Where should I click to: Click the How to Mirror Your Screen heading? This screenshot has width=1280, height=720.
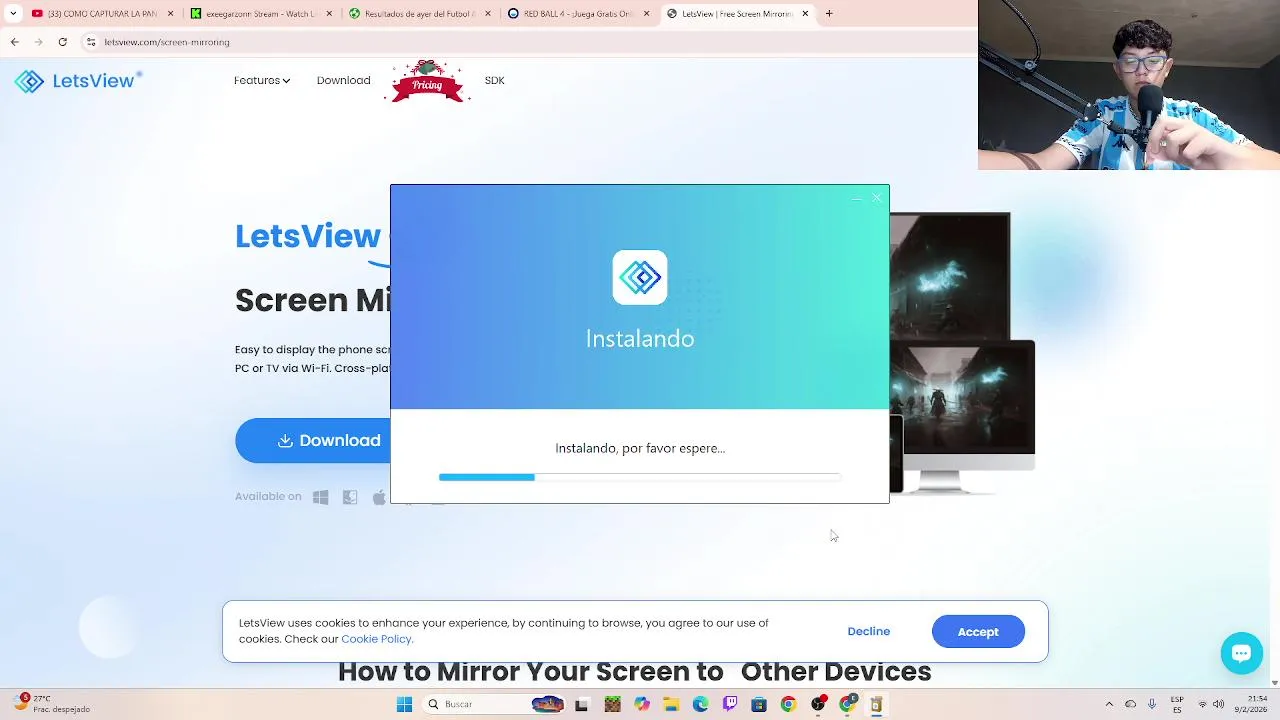[634, 672]
